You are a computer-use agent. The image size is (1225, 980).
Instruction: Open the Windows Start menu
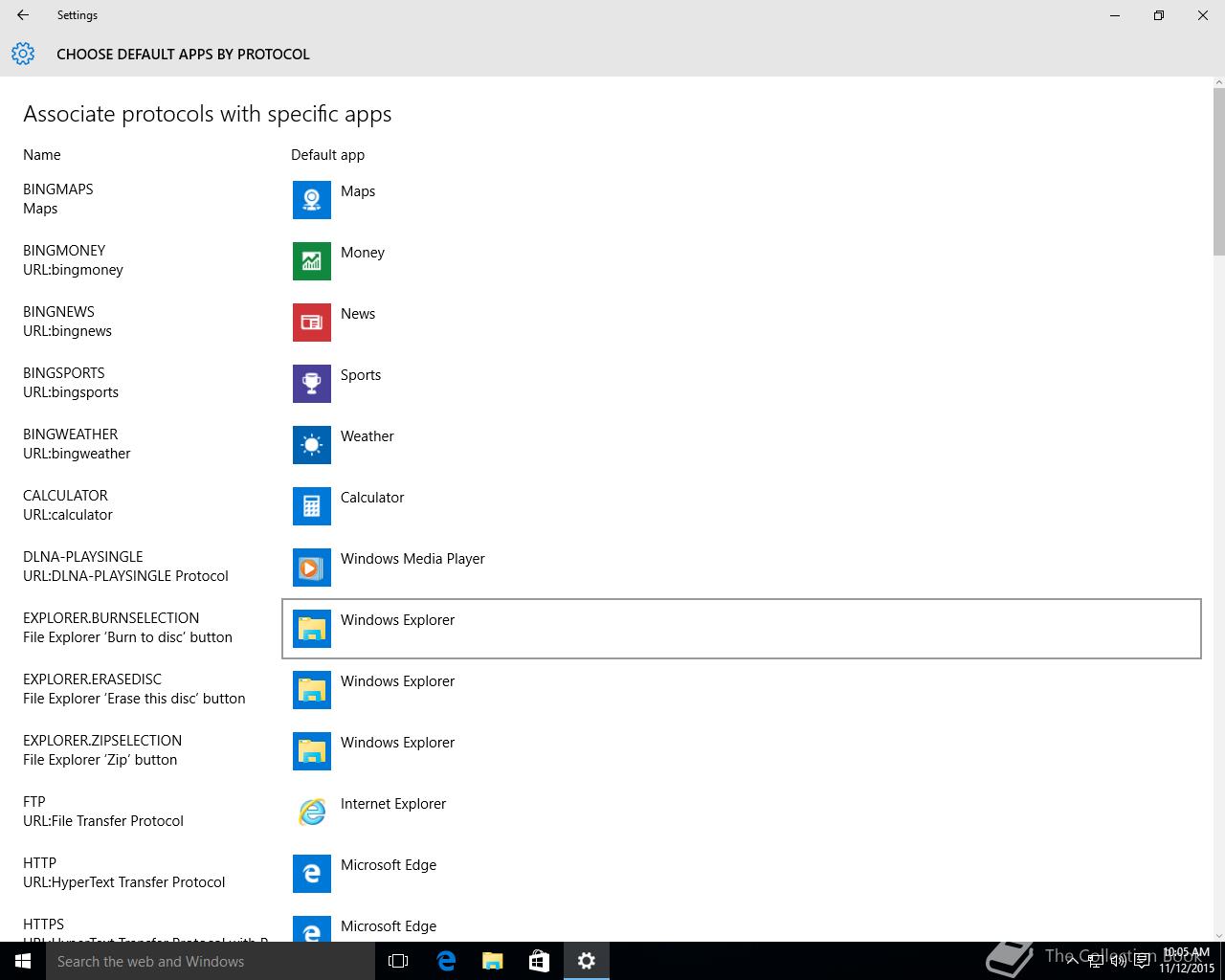23,961
